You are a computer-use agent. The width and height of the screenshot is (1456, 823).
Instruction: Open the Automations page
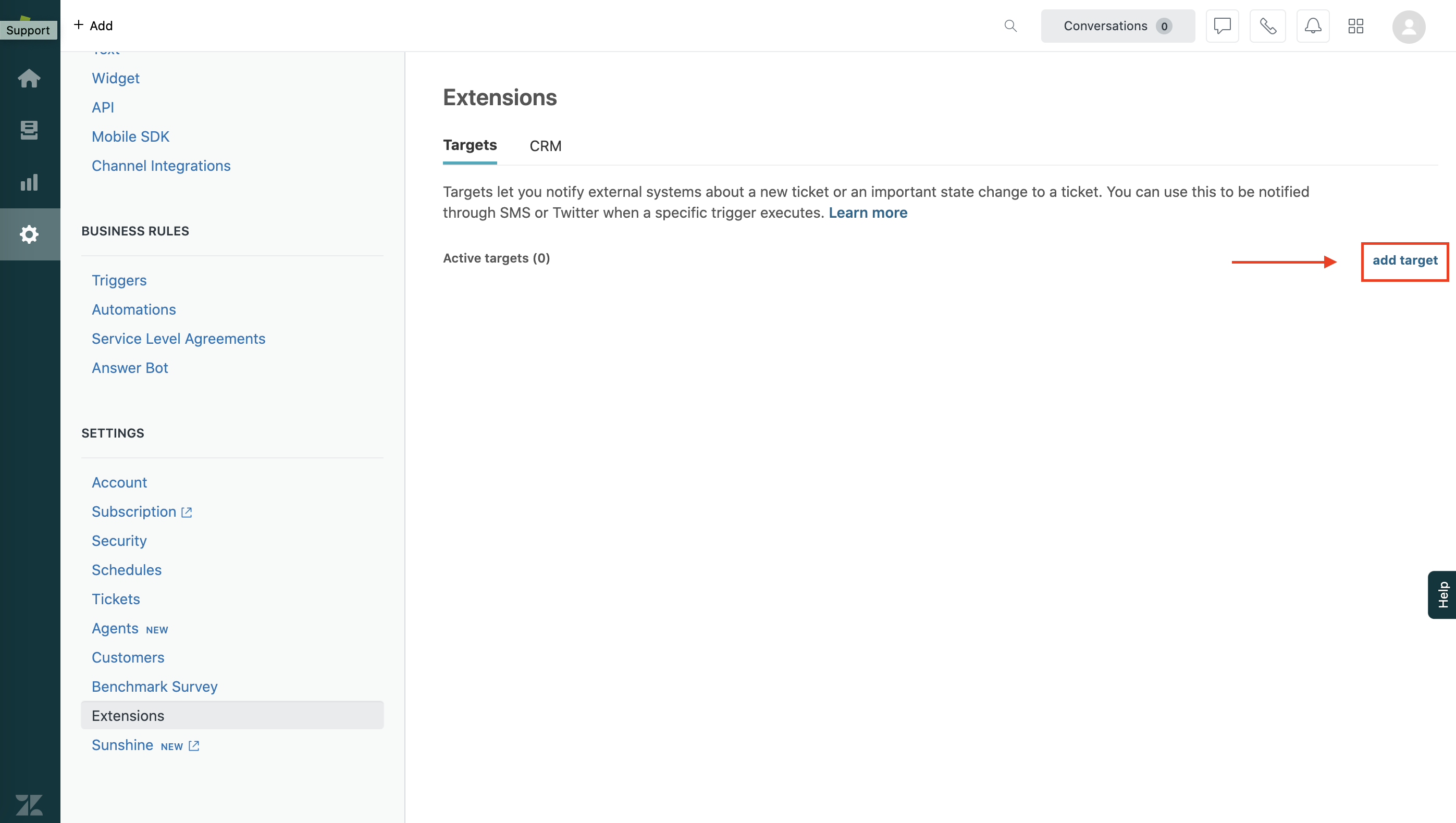point(134,309)
